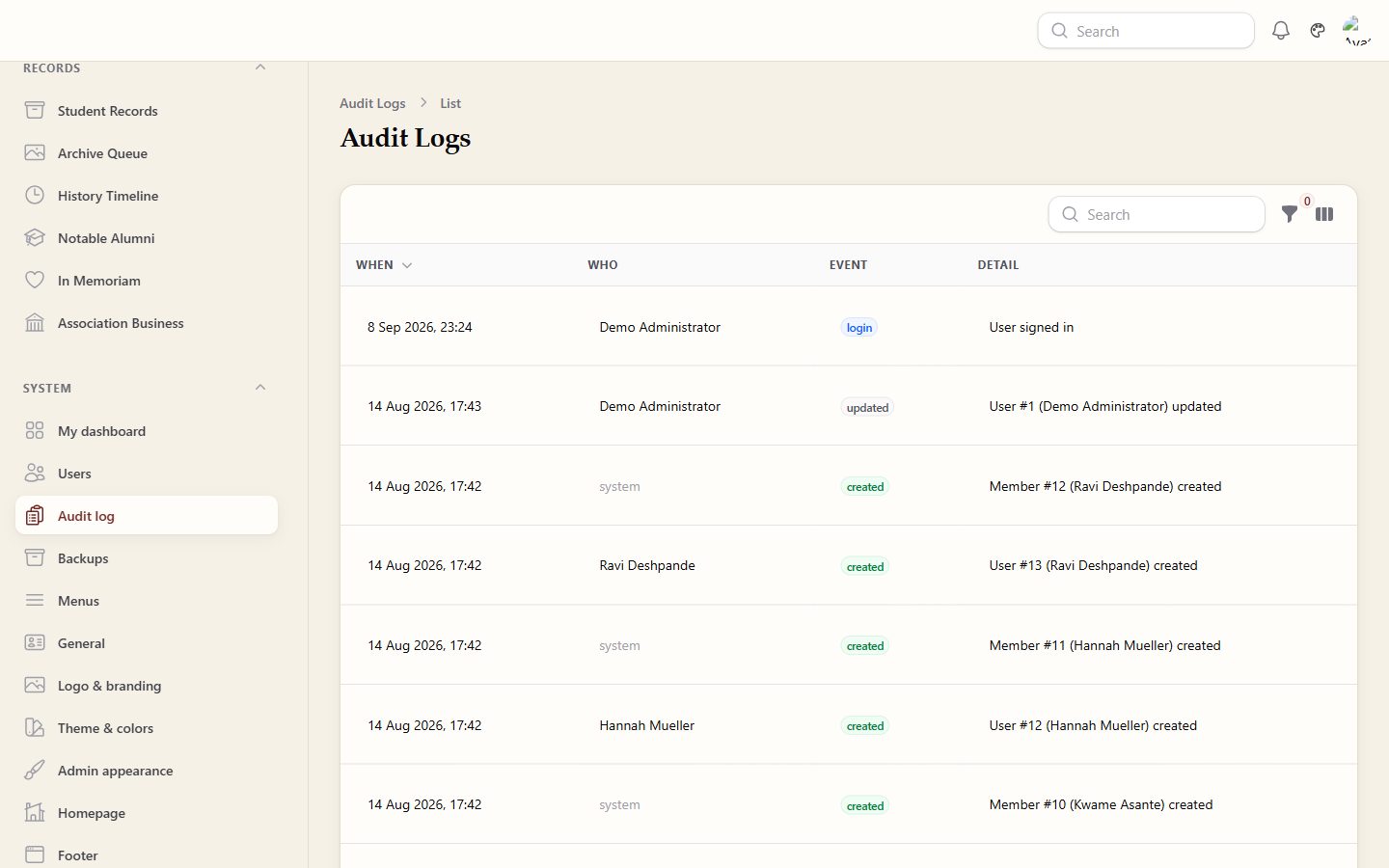The image size is (1389, 868).
Task: Open the Admin appearance settings link
Action: coord(147,770)
